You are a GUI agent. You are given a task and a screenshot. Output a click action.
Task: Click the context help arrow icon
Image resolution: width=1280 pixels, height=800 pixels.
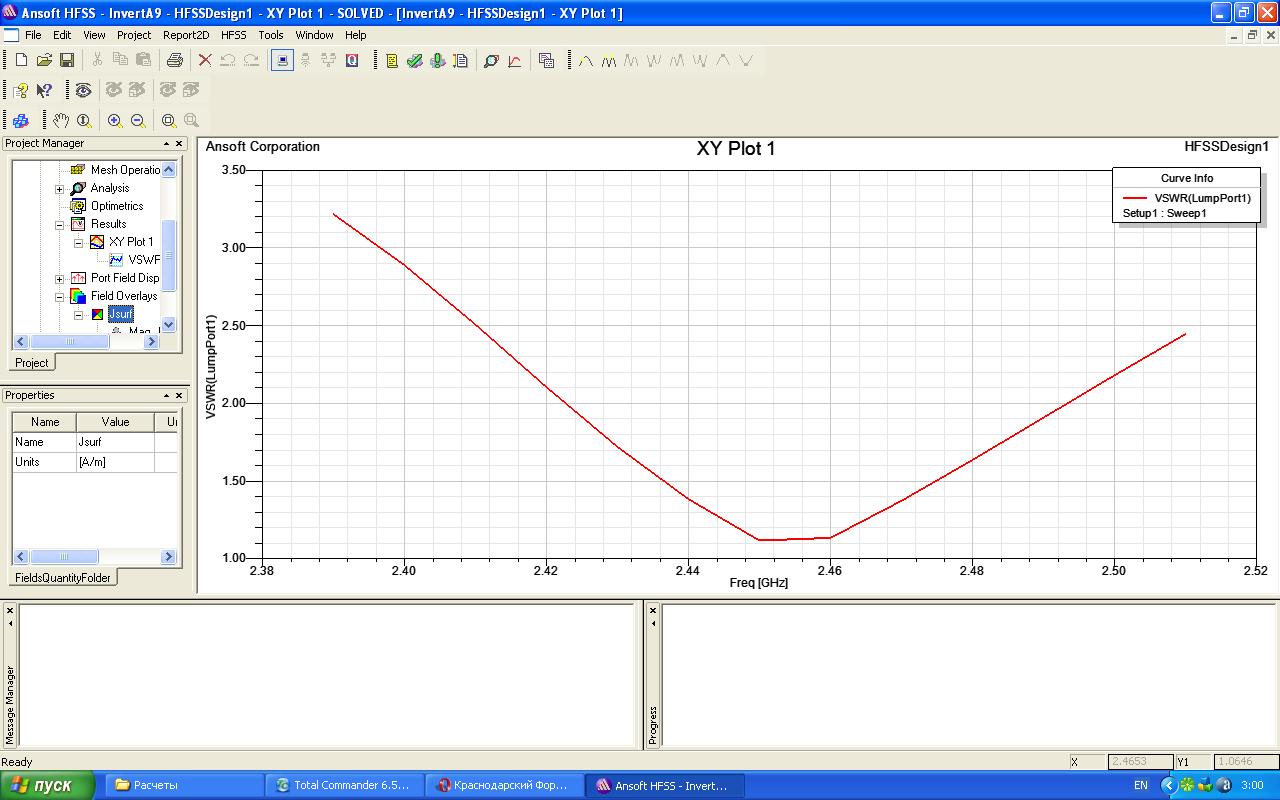point(44,91)
